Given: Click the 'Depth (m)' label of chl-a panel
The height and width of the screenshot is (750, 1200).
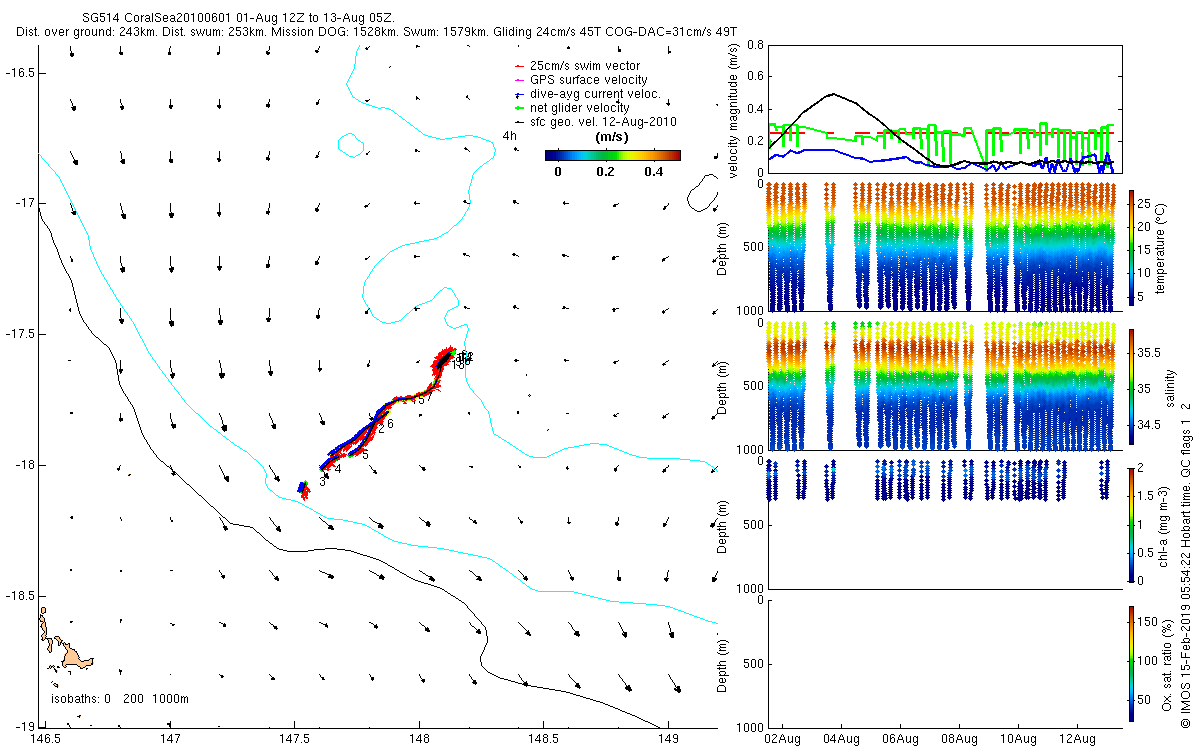Looking at the screenshot, I should [723, 527].
